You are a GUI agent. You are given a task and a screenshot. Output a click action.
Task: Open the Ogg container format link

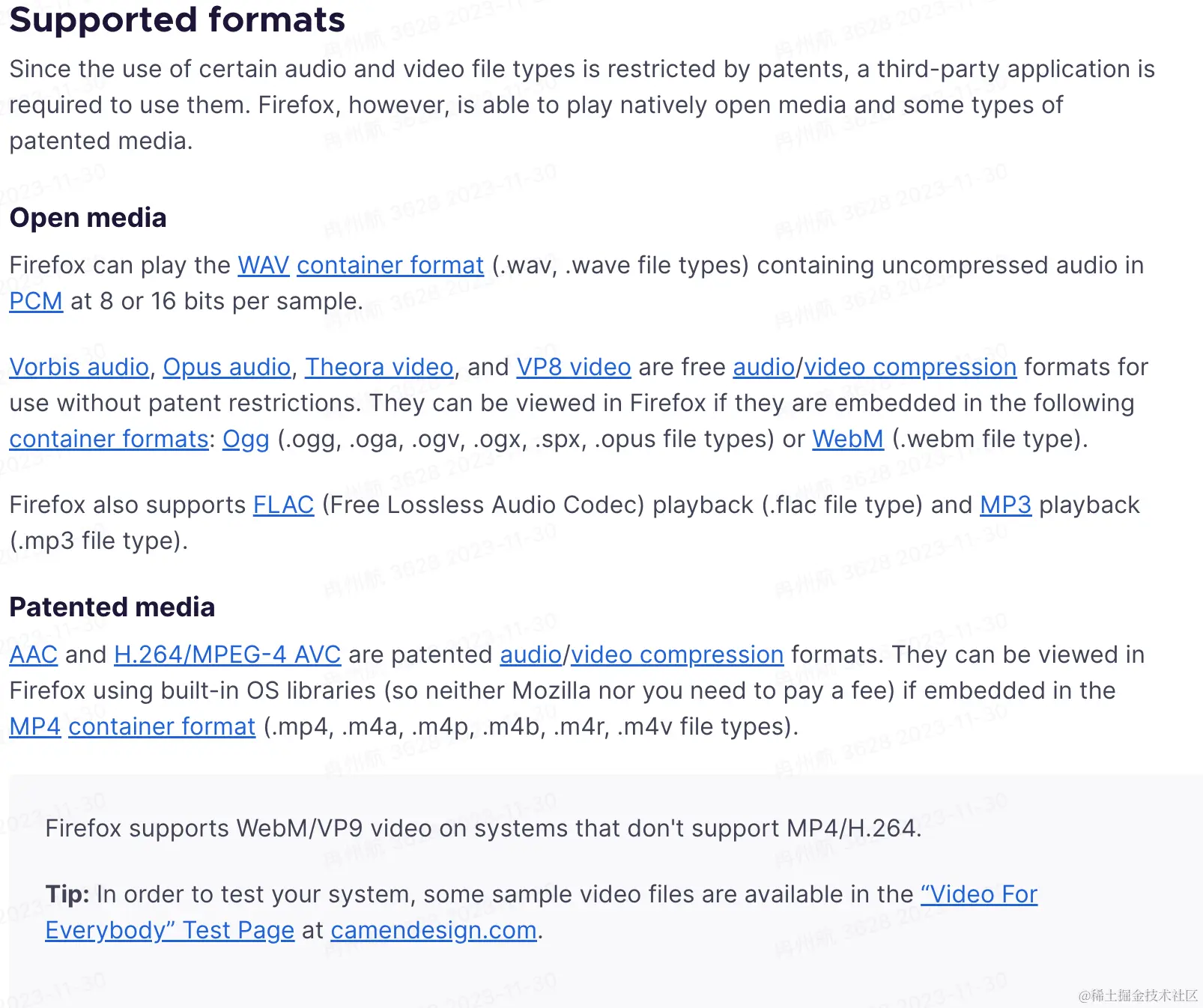(x=246, y=439)
